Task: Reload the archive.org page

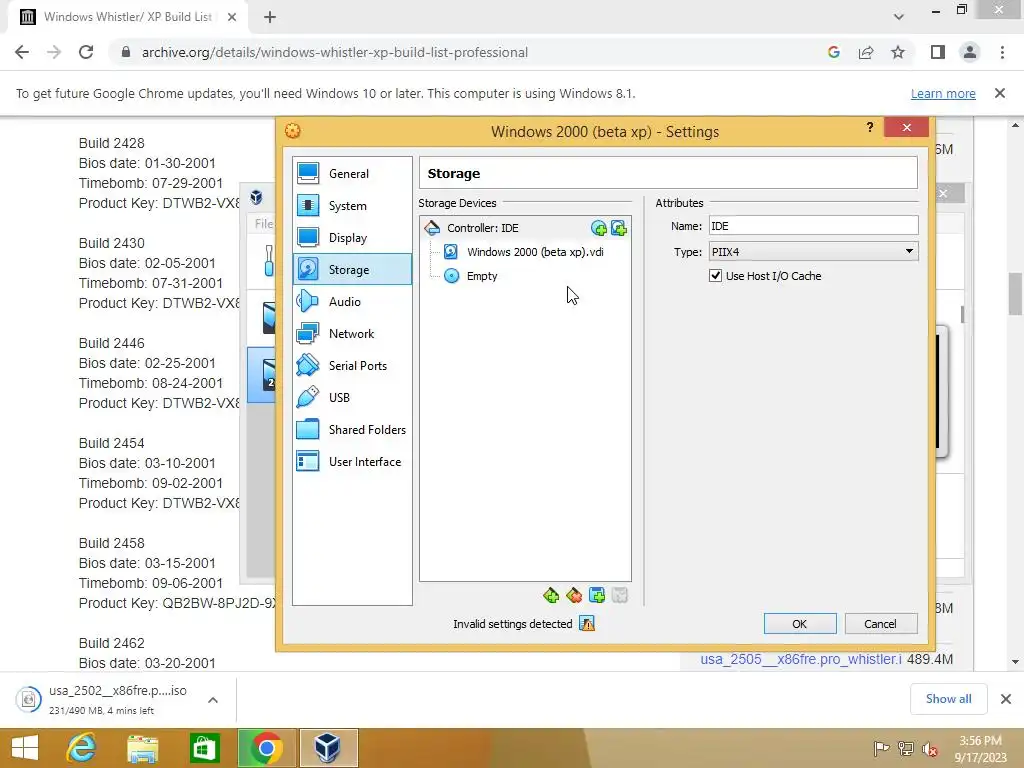Action: point(86,52)
